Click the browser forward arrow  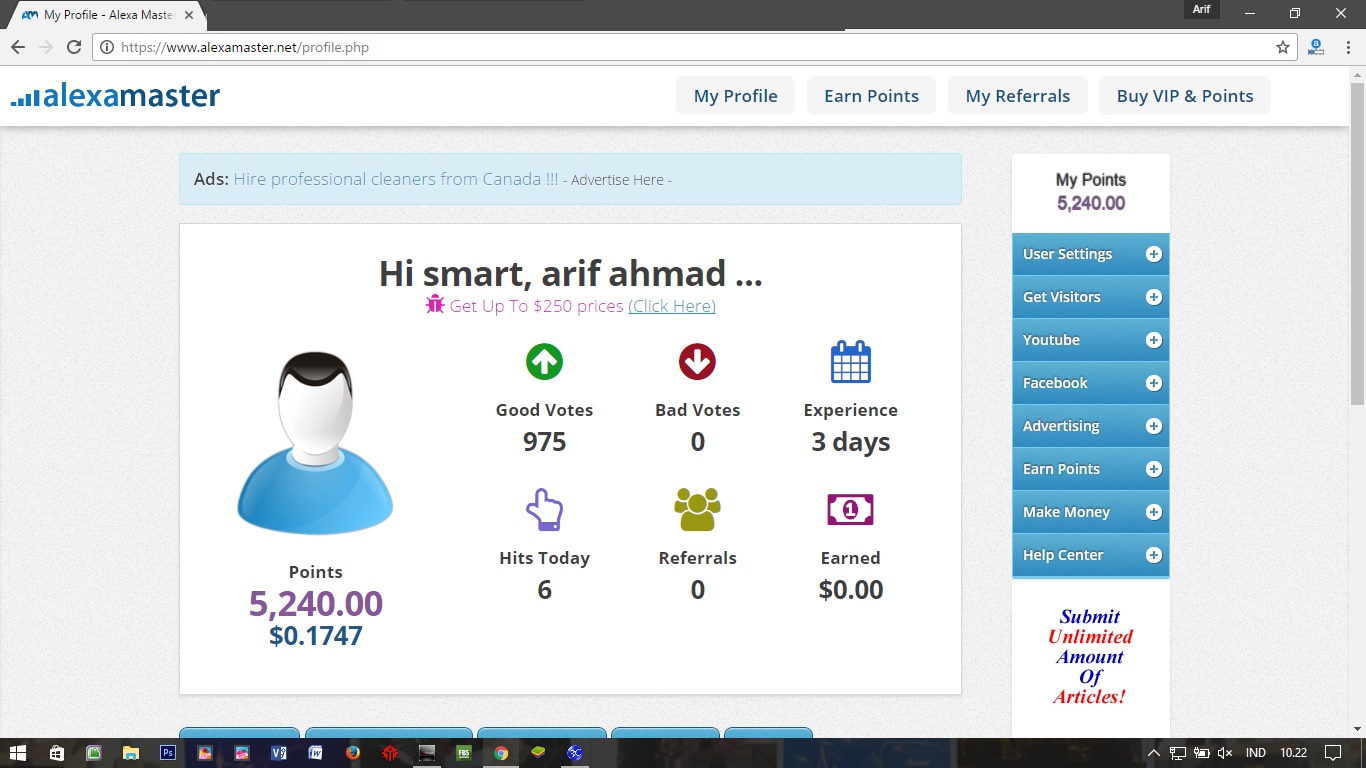tap(46, 47)
